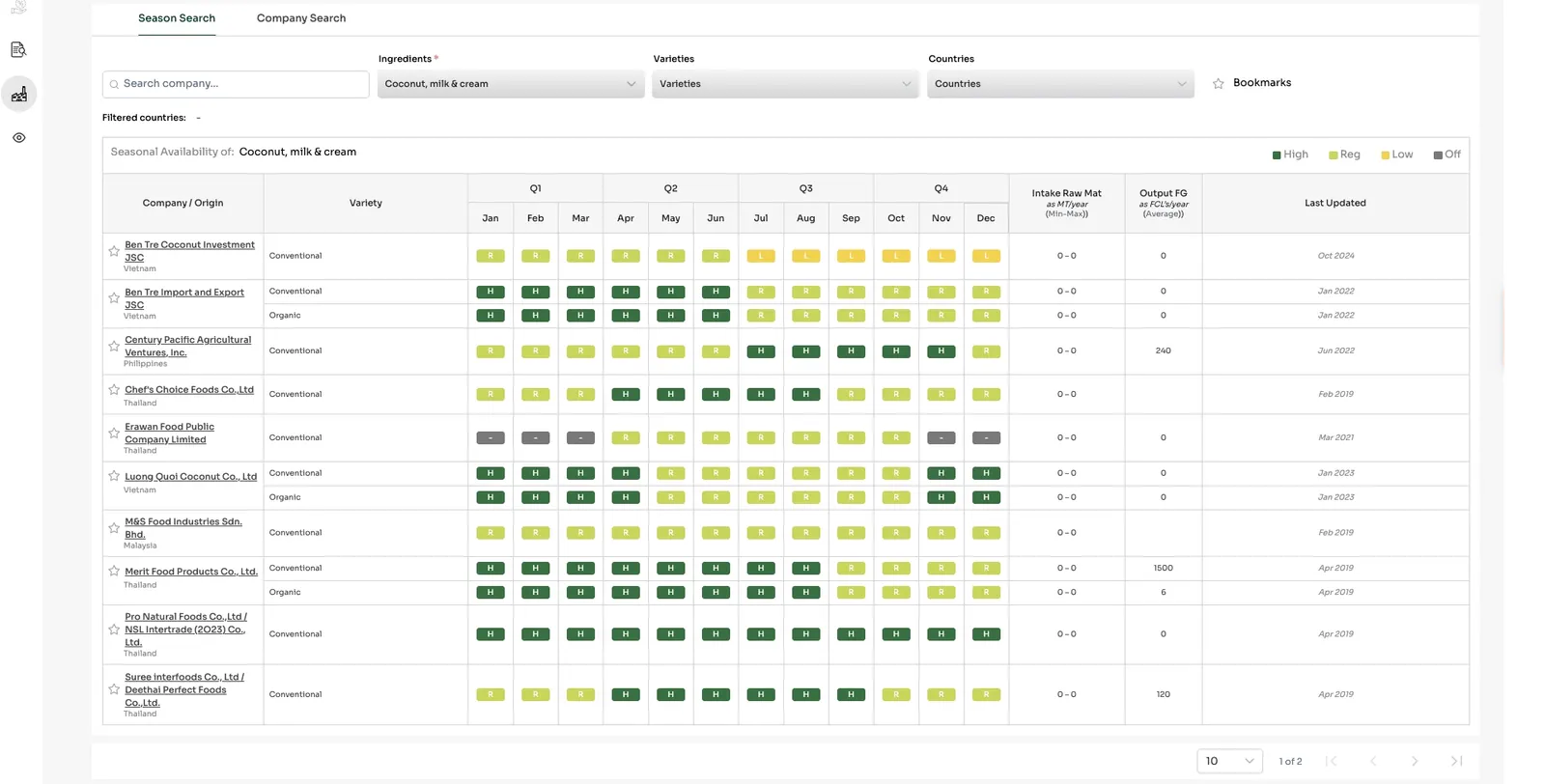
Task: Open the Countries dropdown
Action: (1060, 84)
